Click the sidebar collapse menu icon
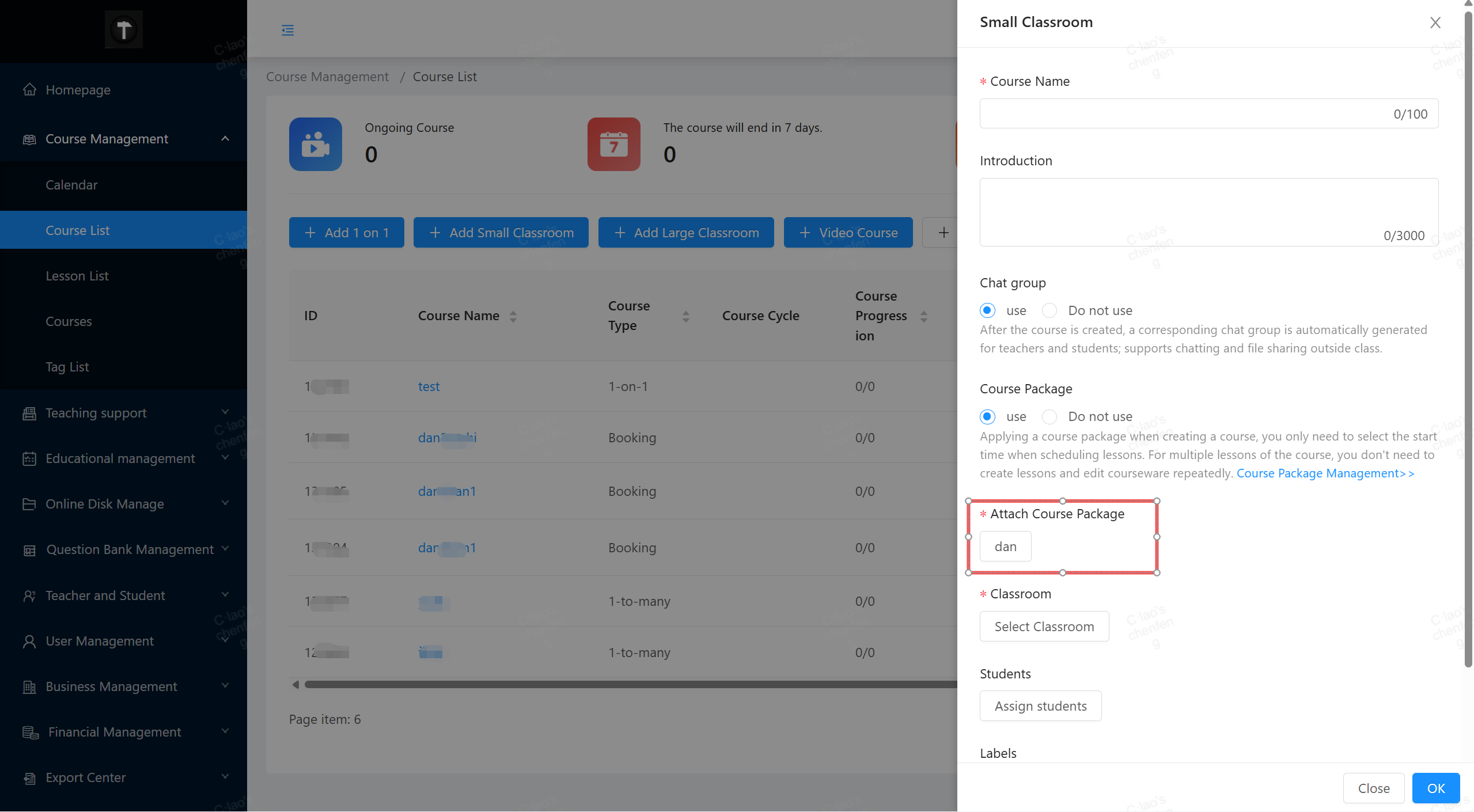 (287, 30)
